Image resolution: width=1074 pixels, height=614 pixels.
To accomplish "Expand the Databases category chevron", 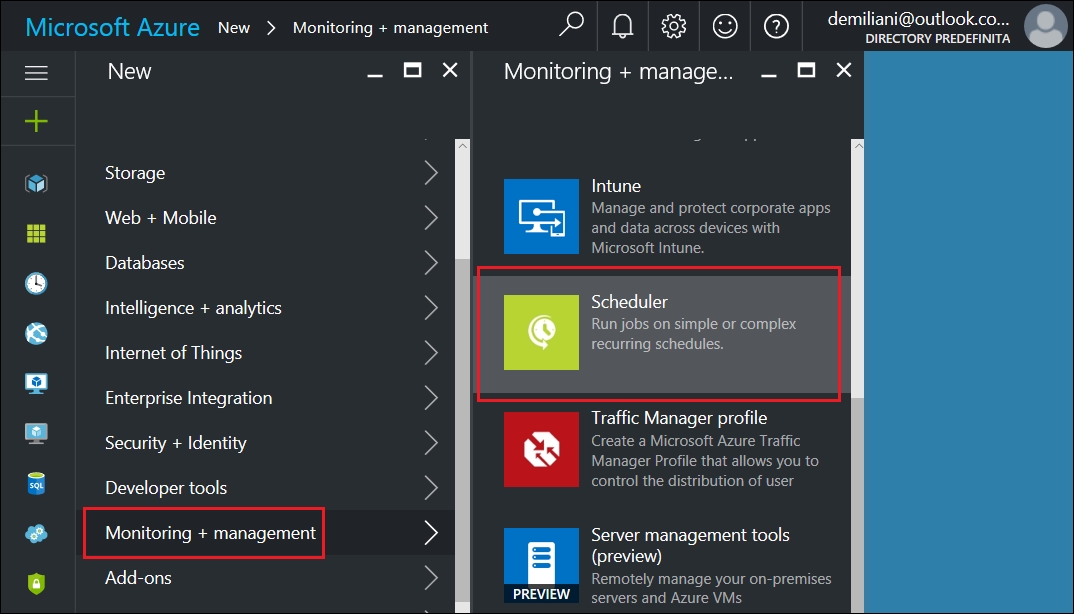I will (431, 262).
